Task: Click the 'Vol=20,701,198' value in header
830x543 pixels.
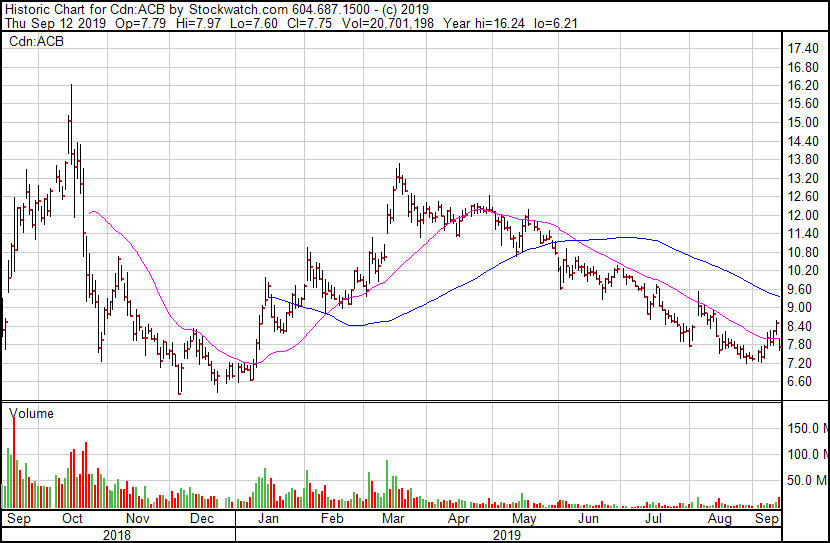Action: coord(387,23)
